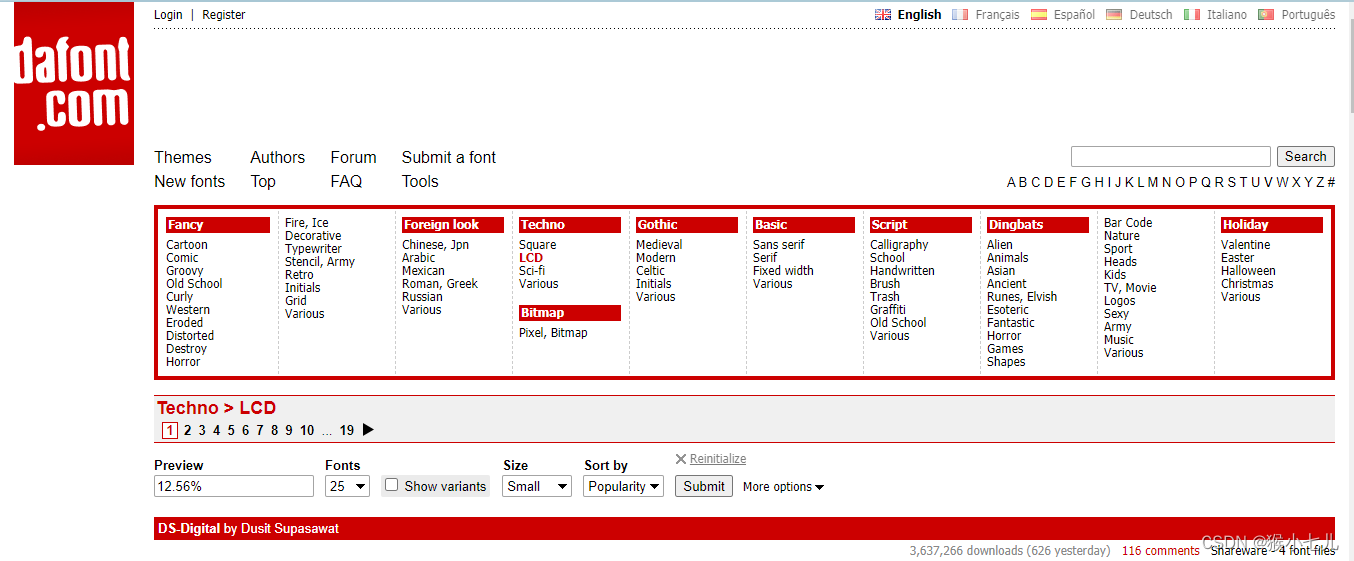The width and height of the screenshot is (1354, 561).
Task: Expand More options
Action: pos(783,487)
